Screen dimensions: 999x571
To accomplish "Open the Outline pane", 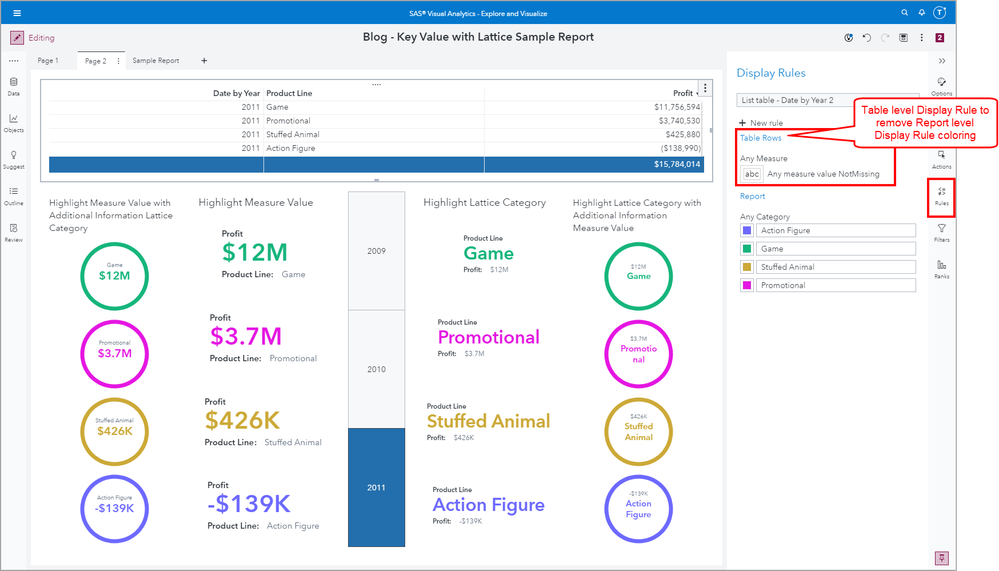I will 14,195.
